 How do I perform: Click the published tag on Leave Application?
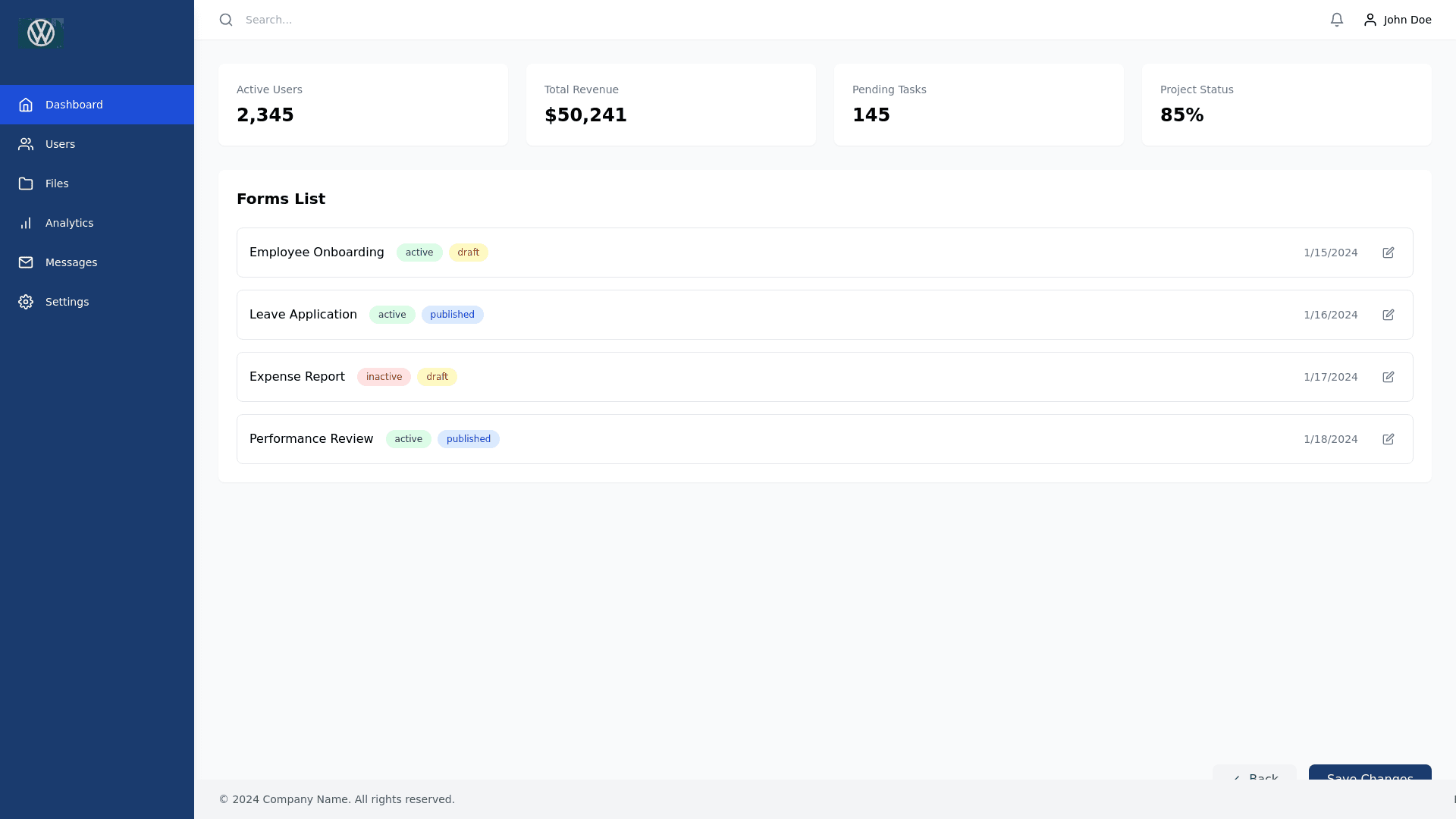452,315
